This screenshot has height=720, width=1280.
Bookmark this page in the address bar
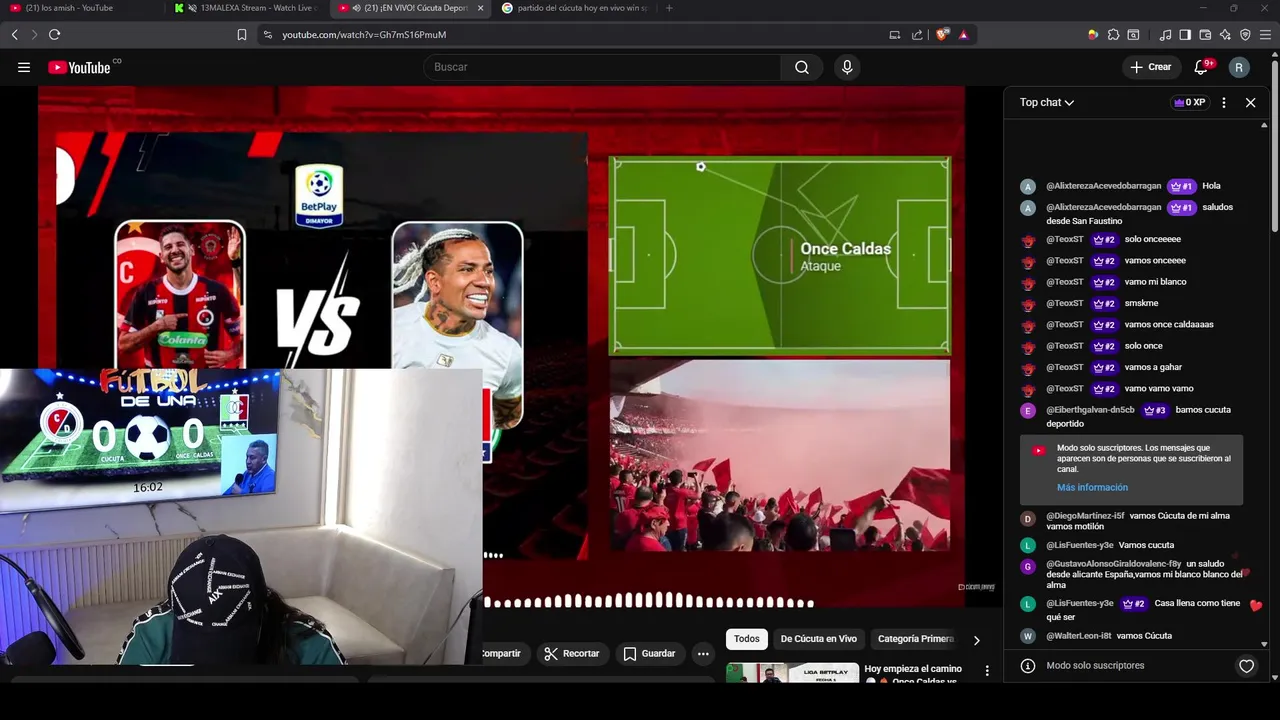coord(241,34)
